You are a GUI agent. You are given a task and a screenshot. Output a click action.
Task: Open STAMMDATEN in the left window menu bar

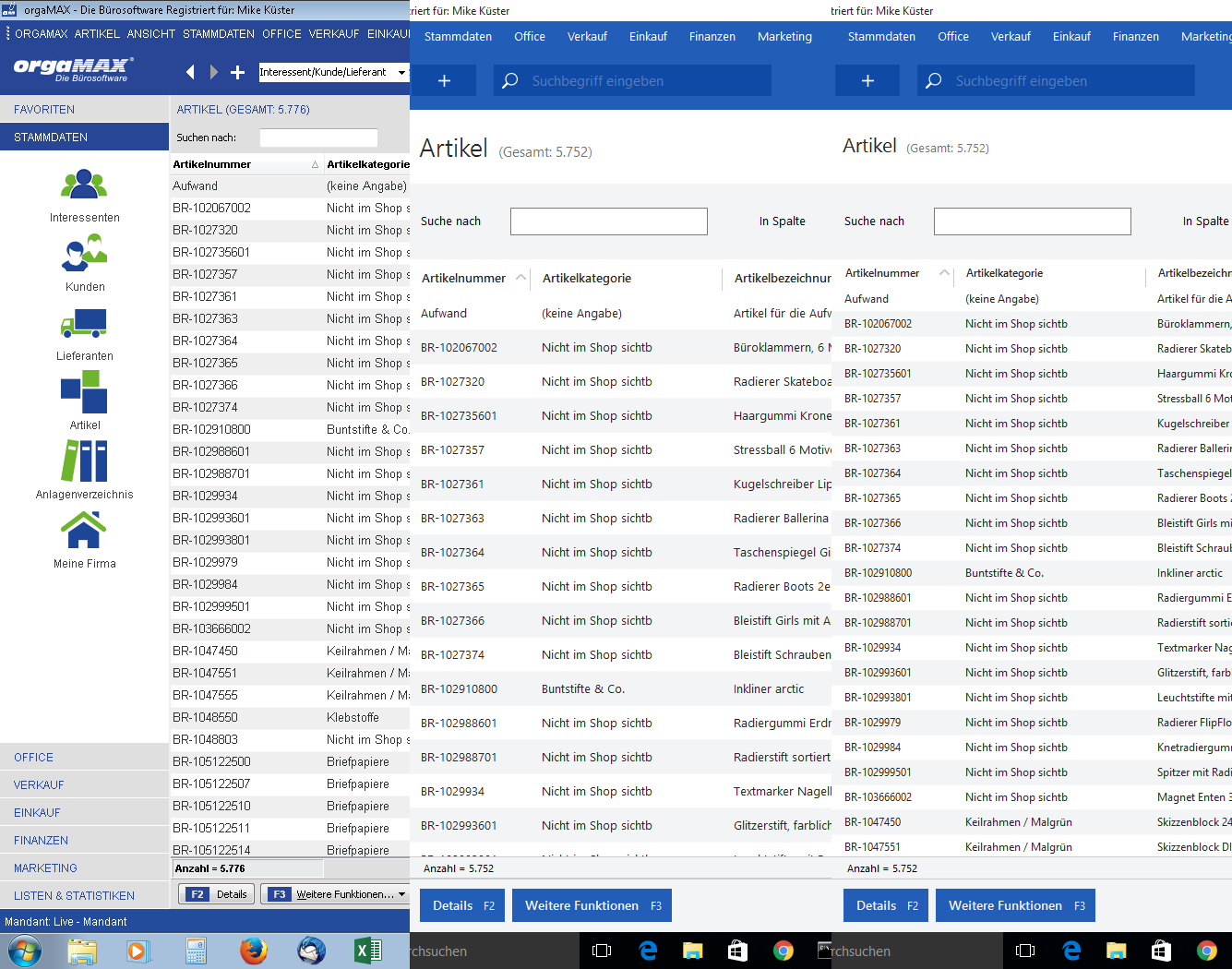219,33
